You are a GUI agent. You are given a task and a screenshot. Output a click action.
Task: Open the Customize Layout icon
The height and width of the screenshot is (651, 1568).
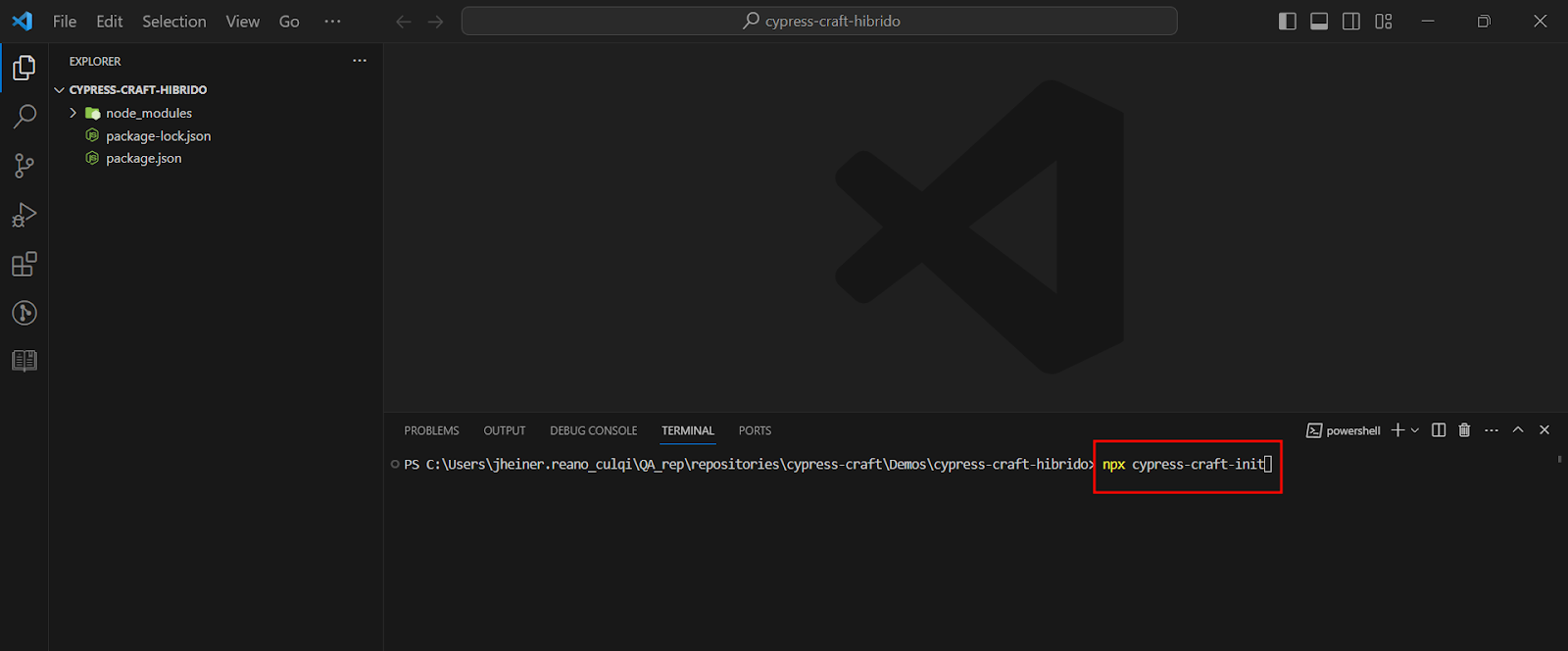click(x=1384, y=21)
